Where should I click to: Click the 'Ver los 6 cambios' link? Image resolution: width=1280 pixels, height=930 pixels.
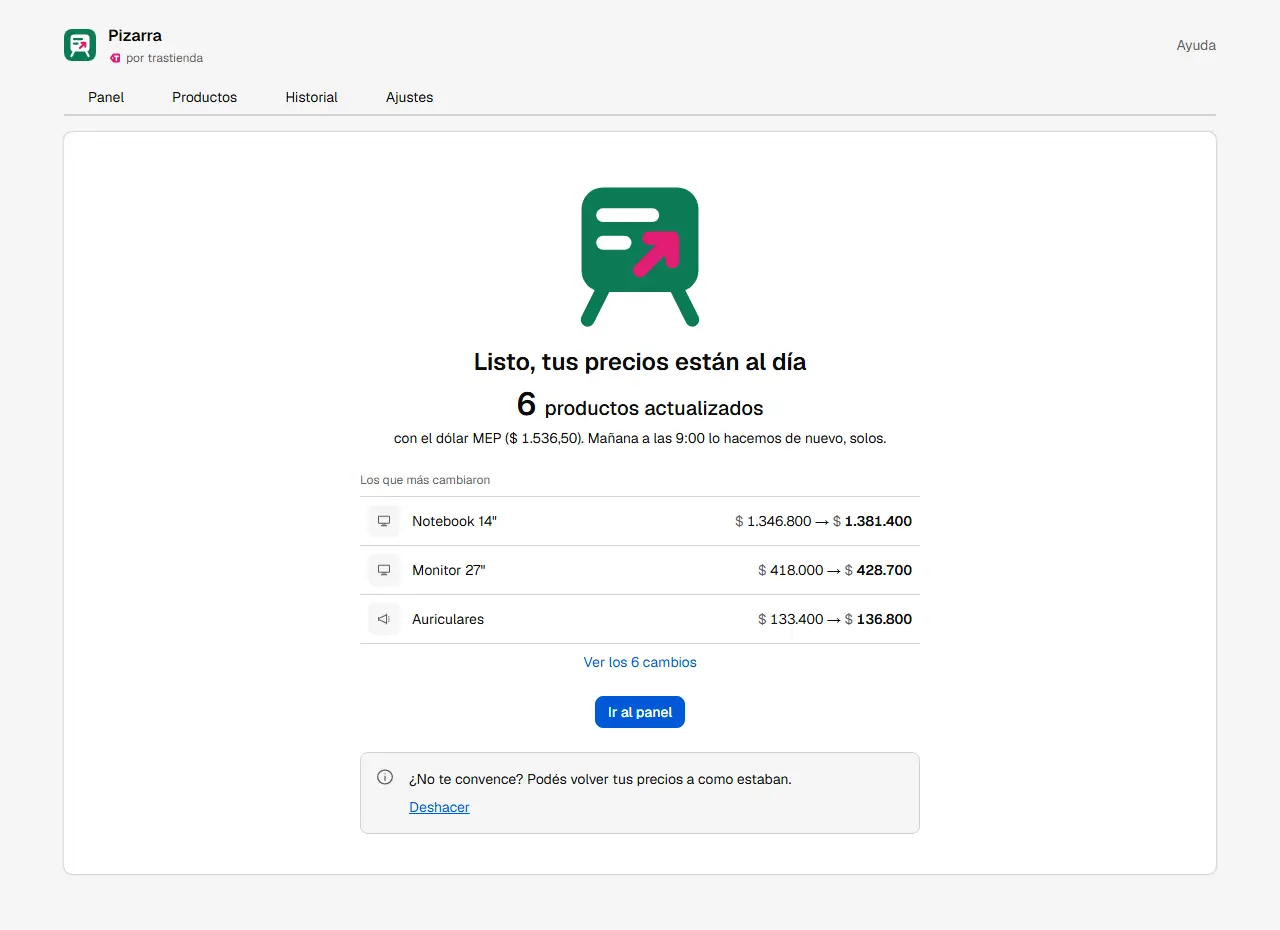[x=640, y=662]
